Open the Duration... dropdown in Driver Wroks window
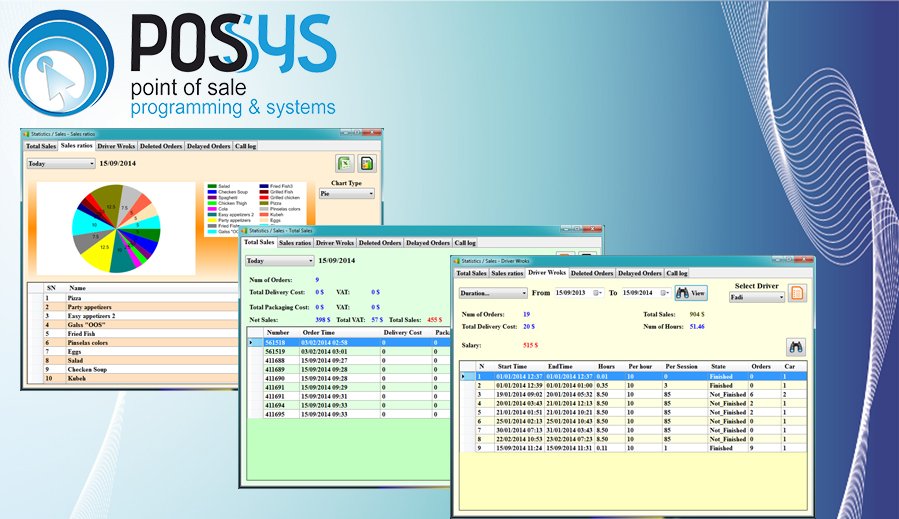 coord(493,294)
